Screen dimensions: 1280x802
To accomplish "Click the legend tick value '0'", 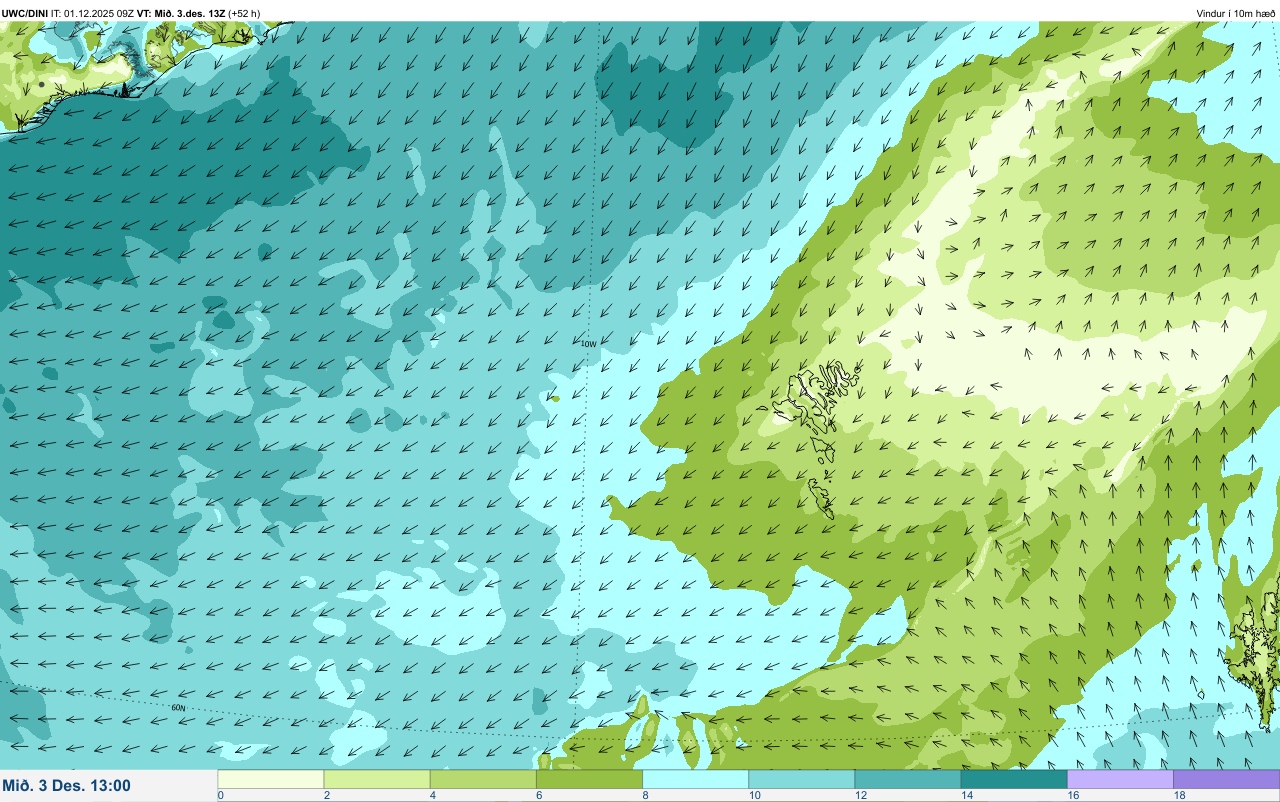I will click(x=221, y=796).
